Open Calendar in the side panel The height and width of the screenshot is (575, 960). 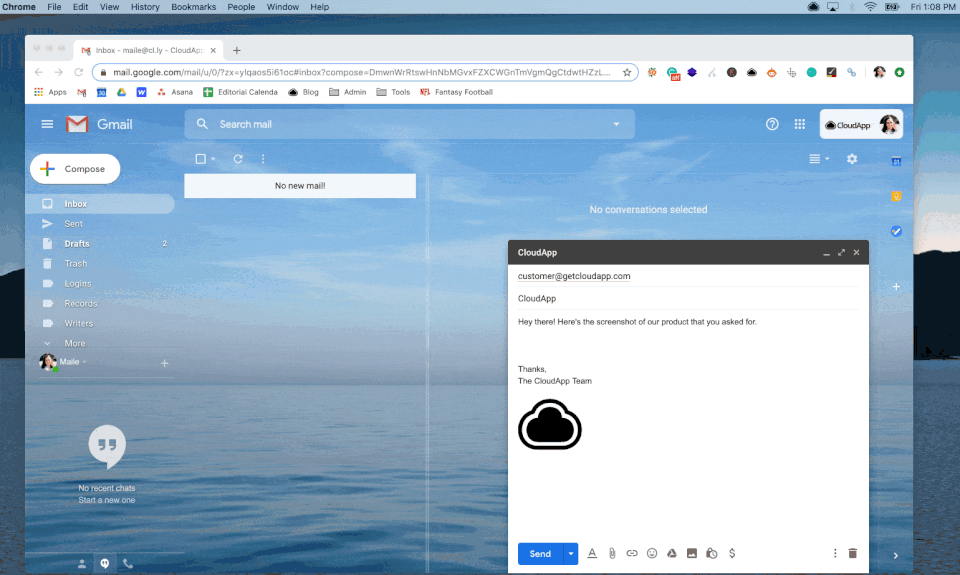[x=896, y=161]
